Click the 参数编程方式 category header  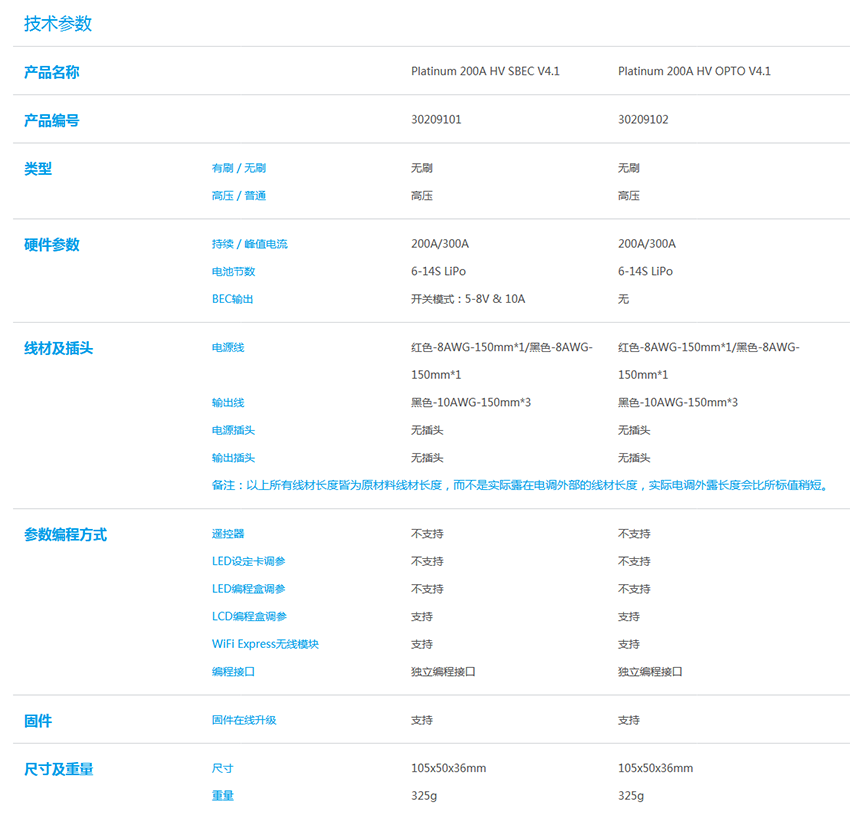(x=65, y=534)
